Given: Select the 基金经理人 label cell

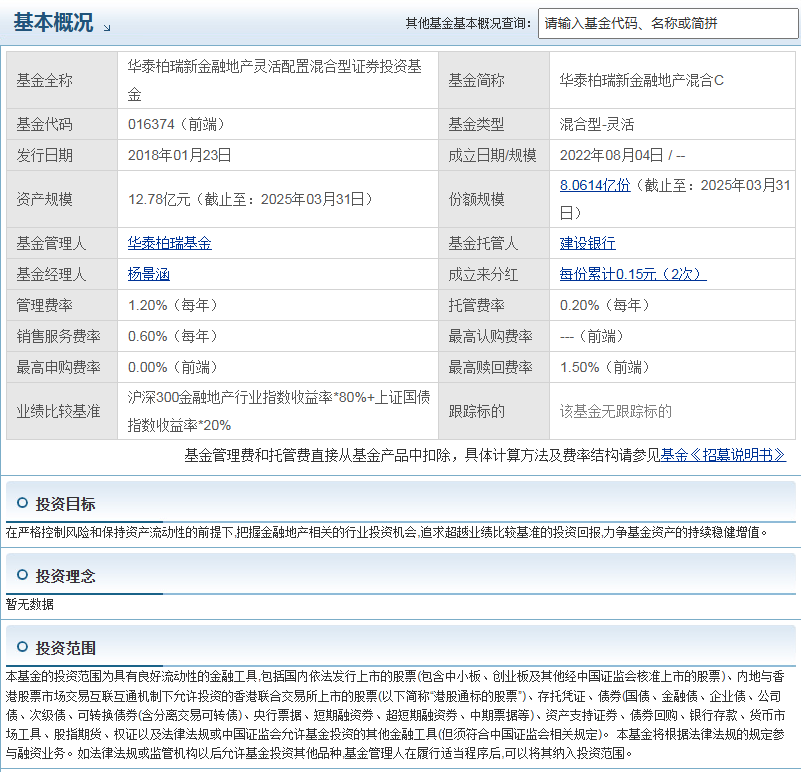Looking at the screenshot, I should tap(62, 274).
